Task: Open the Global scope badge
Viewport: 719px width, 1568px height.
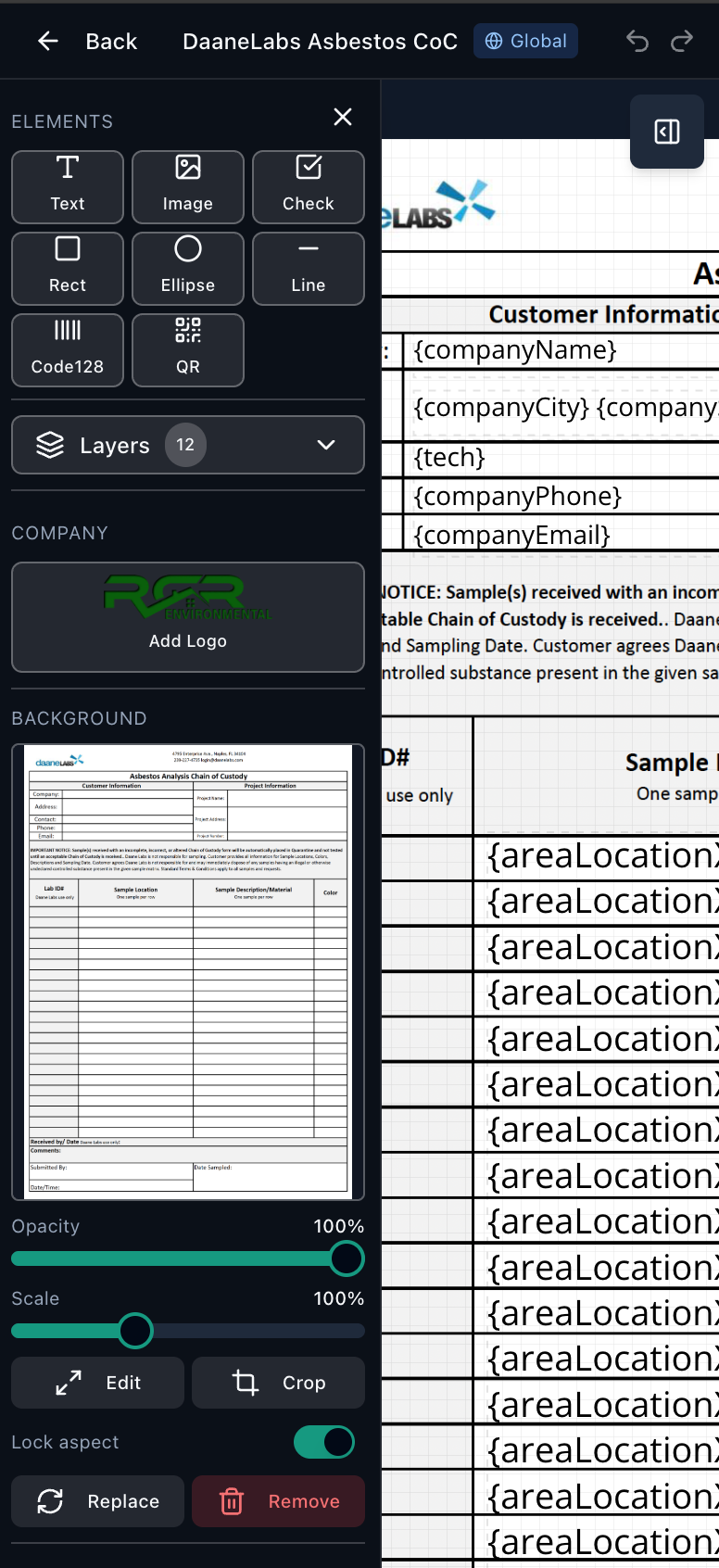Action: tap(525, 41)
